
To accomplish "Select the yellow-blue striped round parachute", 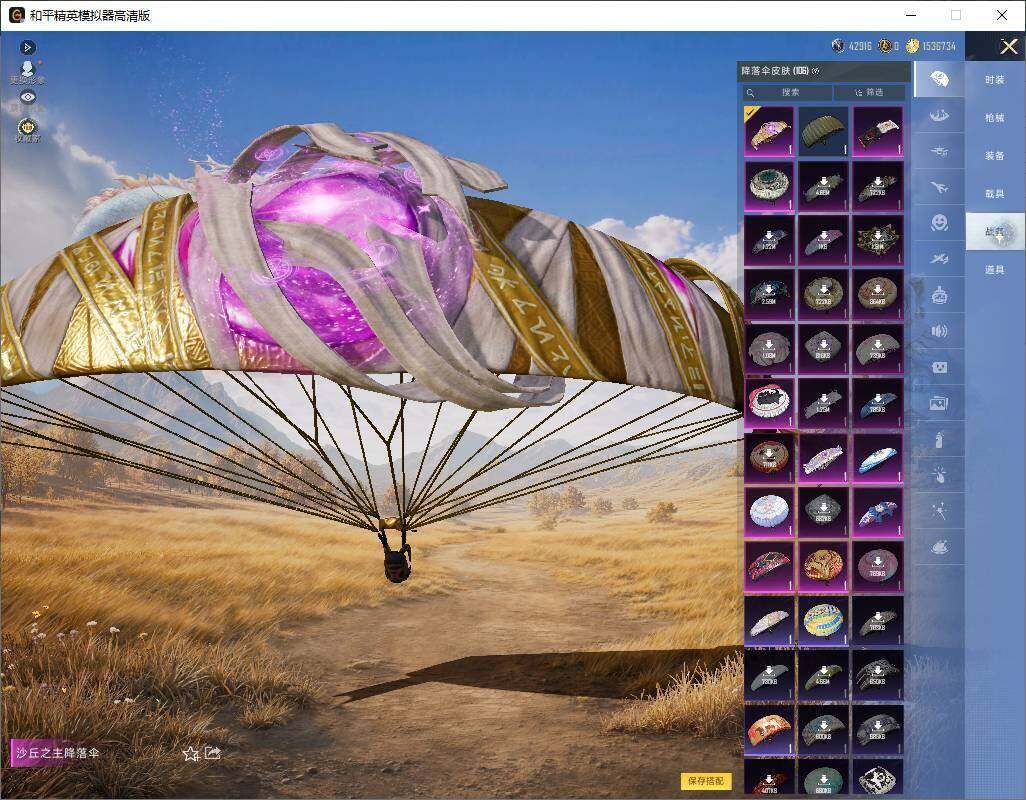I will click(x=823, y=620).
